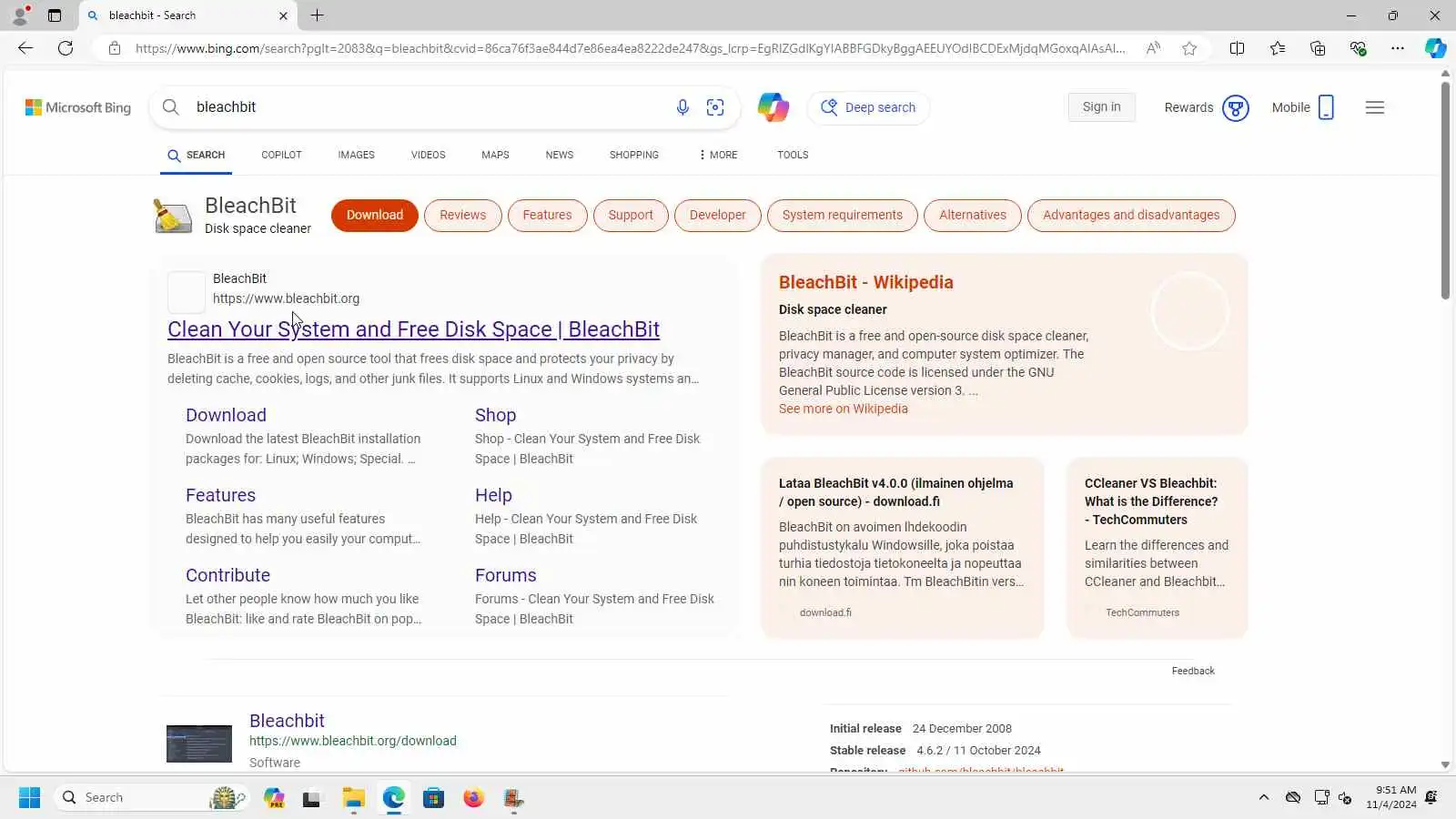
Task: Open the bleachbit.org/download URL link
Action: [353, 741]
